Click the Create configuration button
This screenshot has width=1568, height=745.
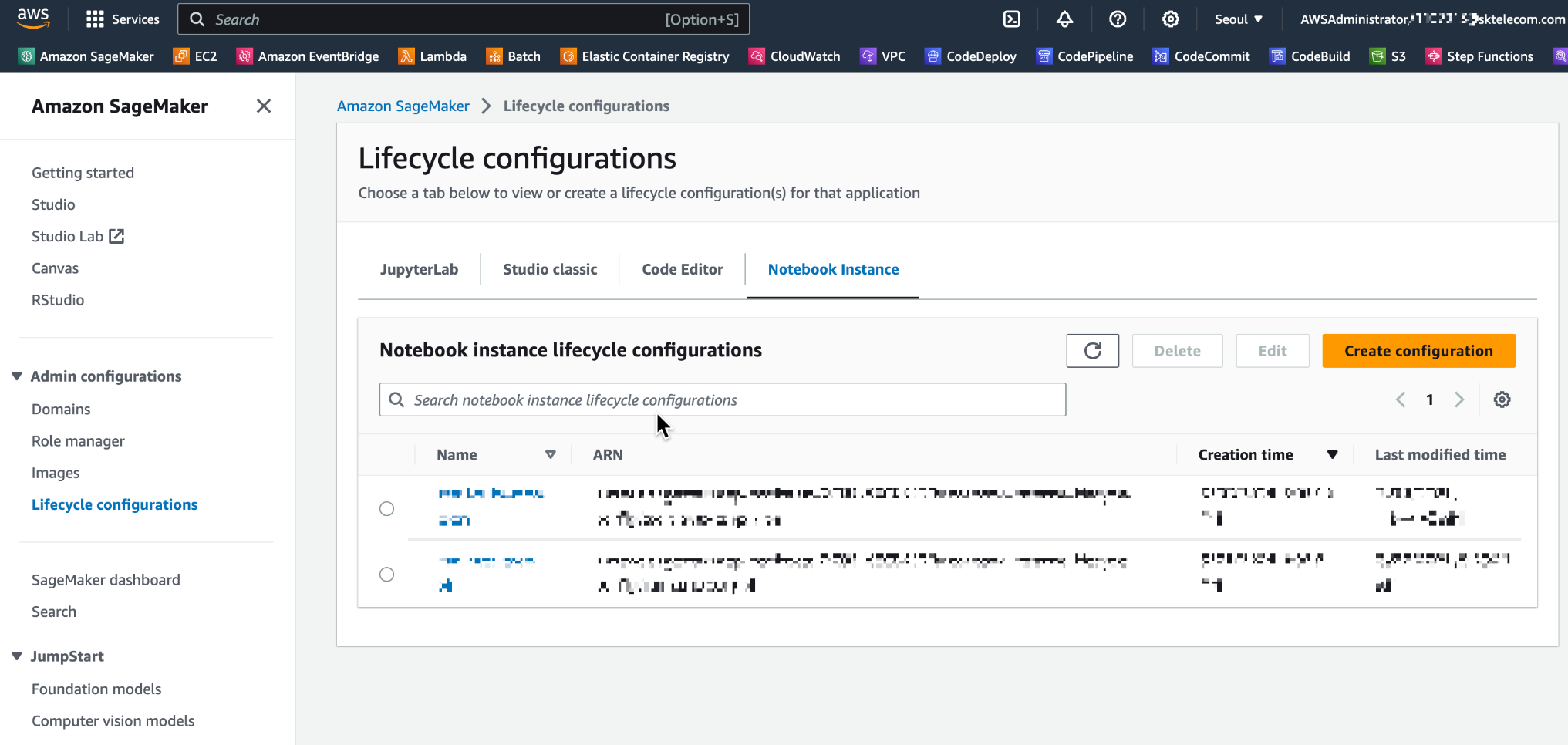coord(1418,351)
